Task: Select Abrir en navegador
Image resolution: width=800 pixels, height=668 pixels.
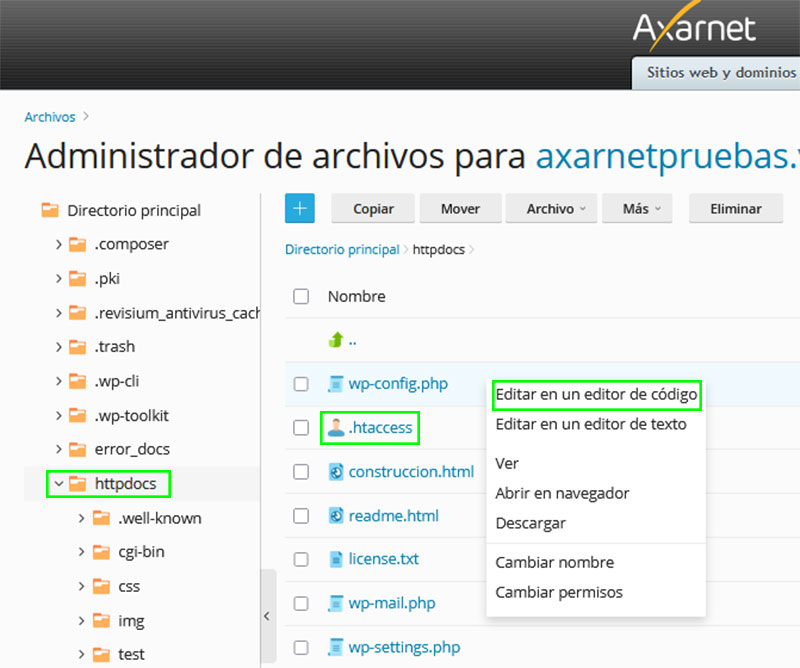Action: [562, 493]
